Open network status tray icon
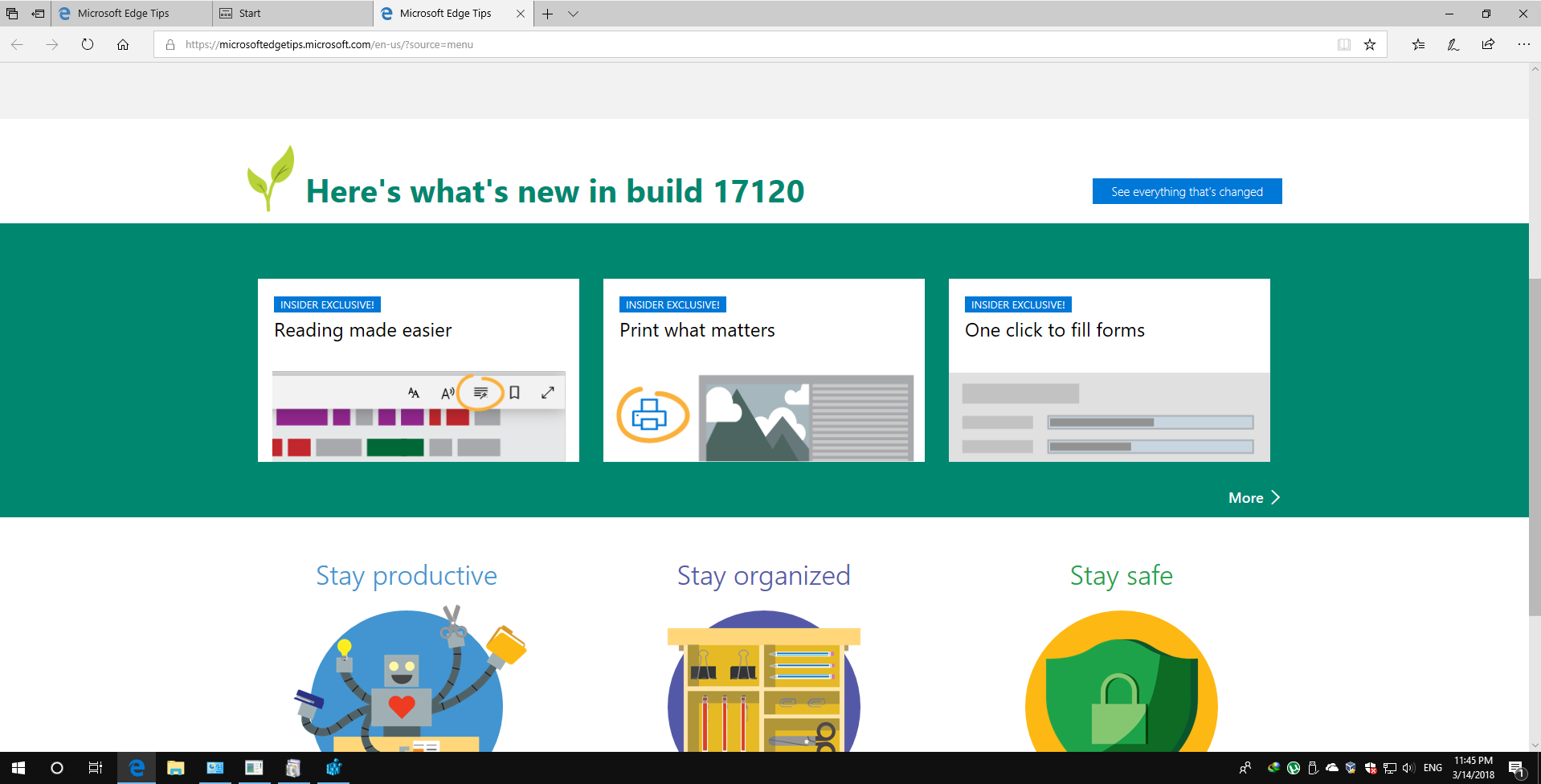Screen dimensions: 1541x784 point(1390,768)
